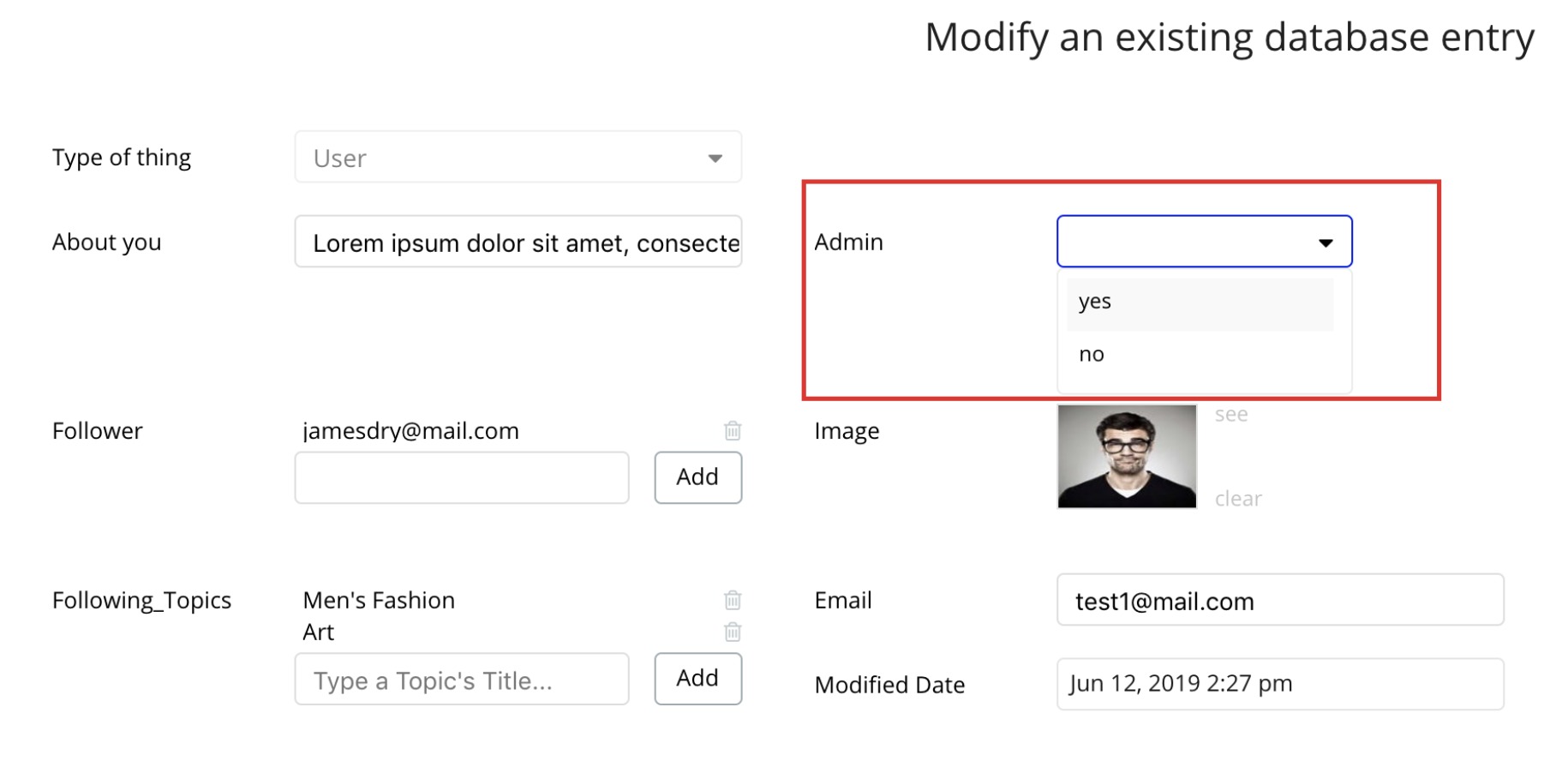Viewport: 1568px width, 761px height.
Task: Click the Type of thing dropdown arrow
Action: [715, 159]
